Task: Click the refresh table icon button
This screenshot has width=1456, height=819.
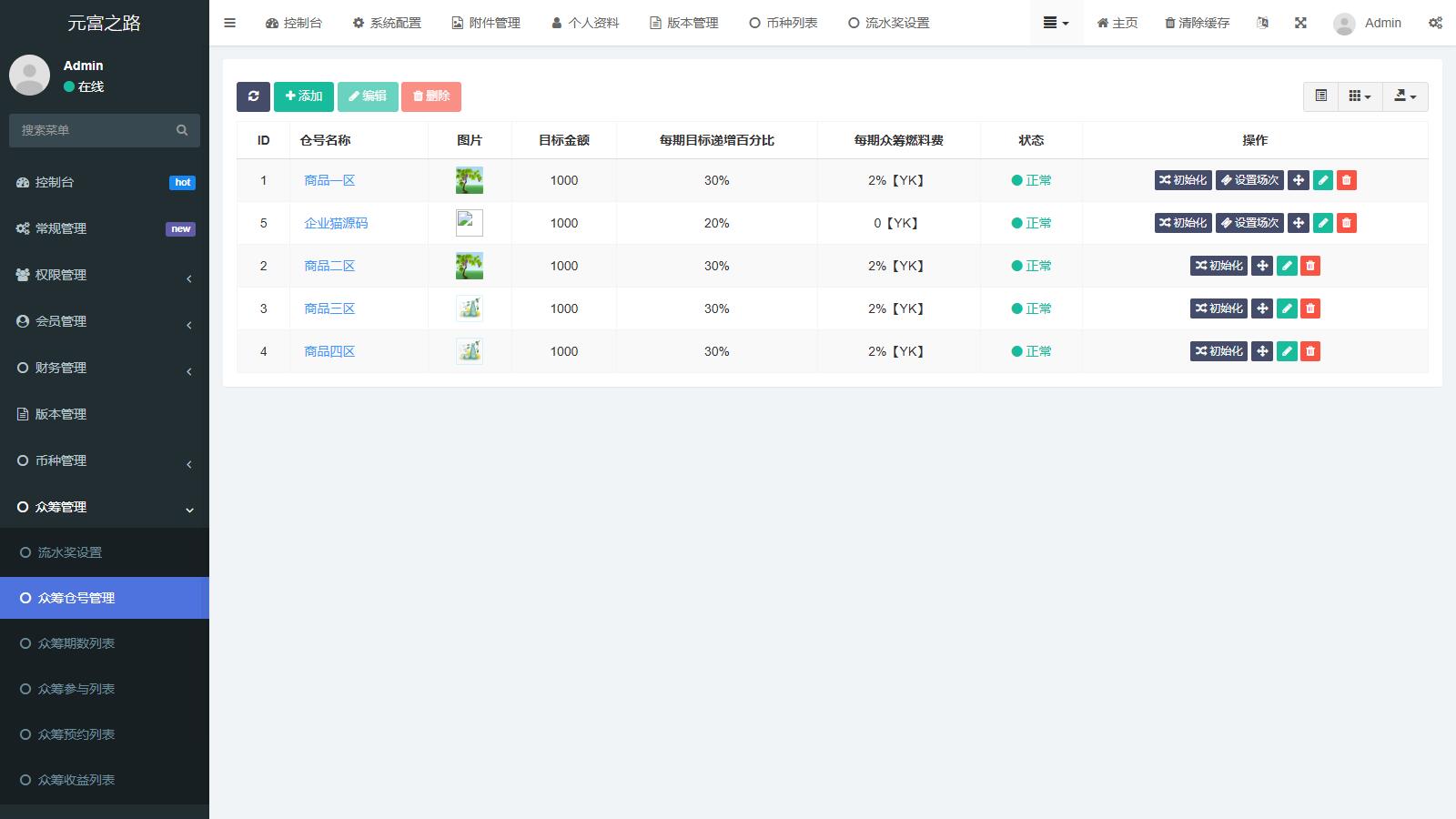Action: pyautogui.click(x=253, y=96)
